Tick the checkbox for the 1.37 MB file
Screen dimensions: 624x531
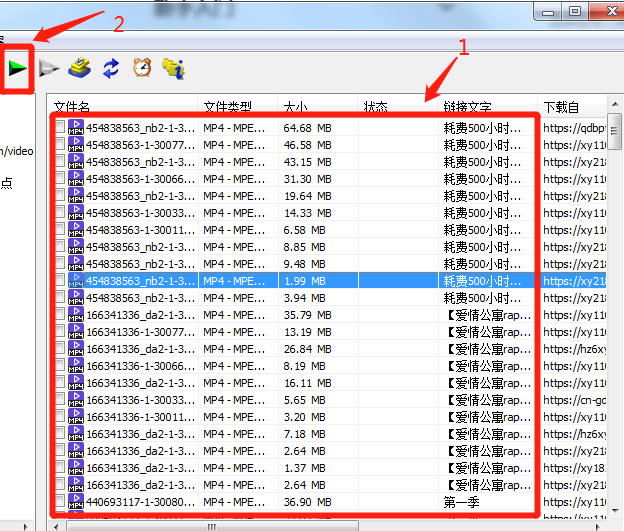point(60,467)
